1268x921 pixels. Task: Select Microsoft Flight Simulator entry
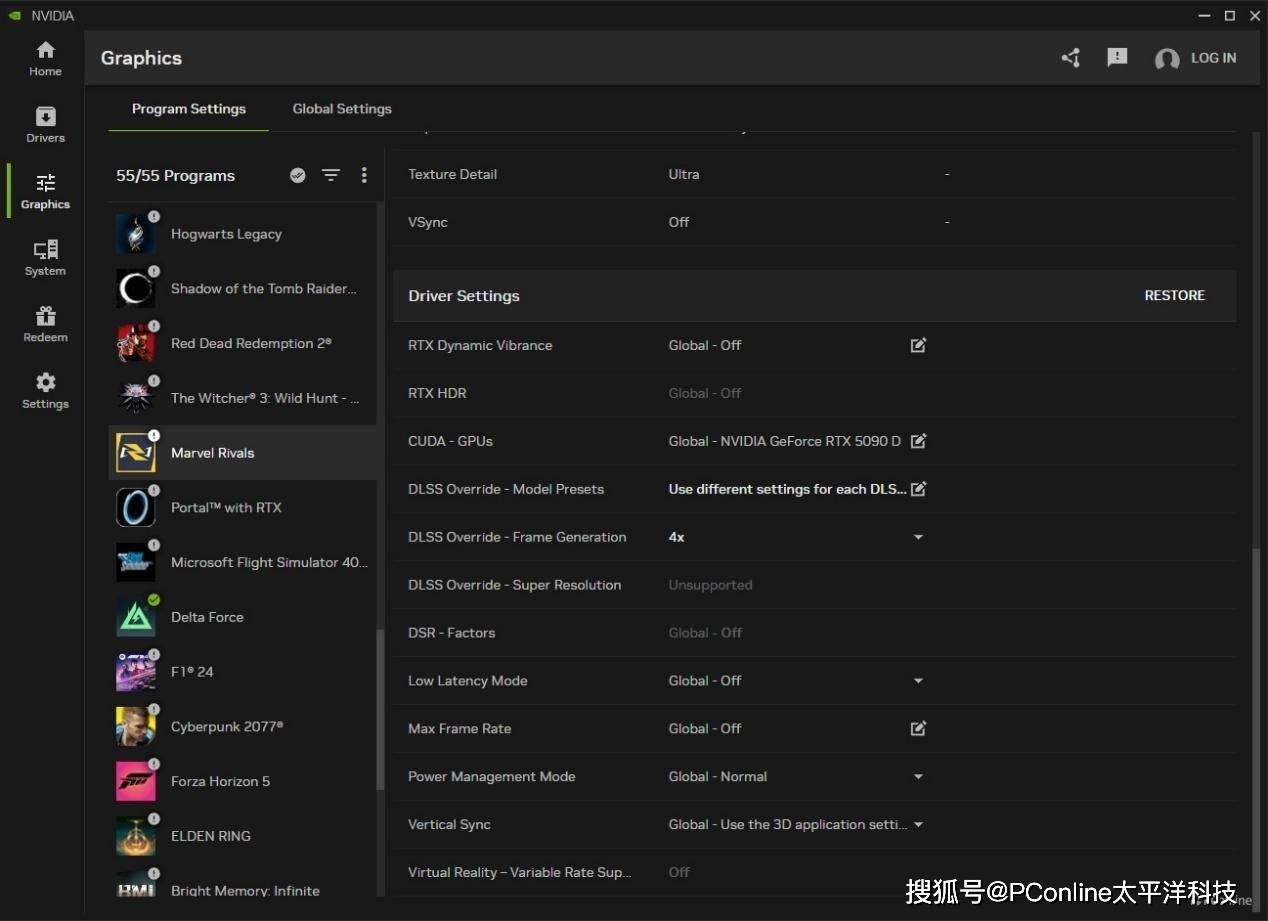pos(243,562)
